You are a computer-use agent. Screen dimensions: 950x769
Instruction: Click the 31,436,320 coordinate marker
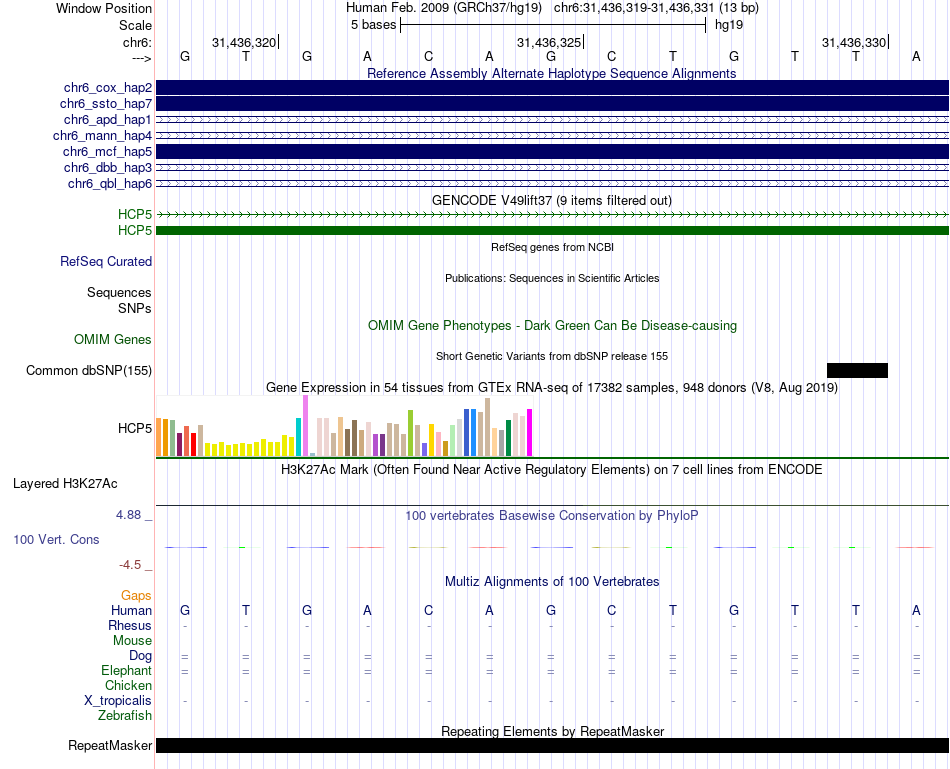(x=244, y=42)
